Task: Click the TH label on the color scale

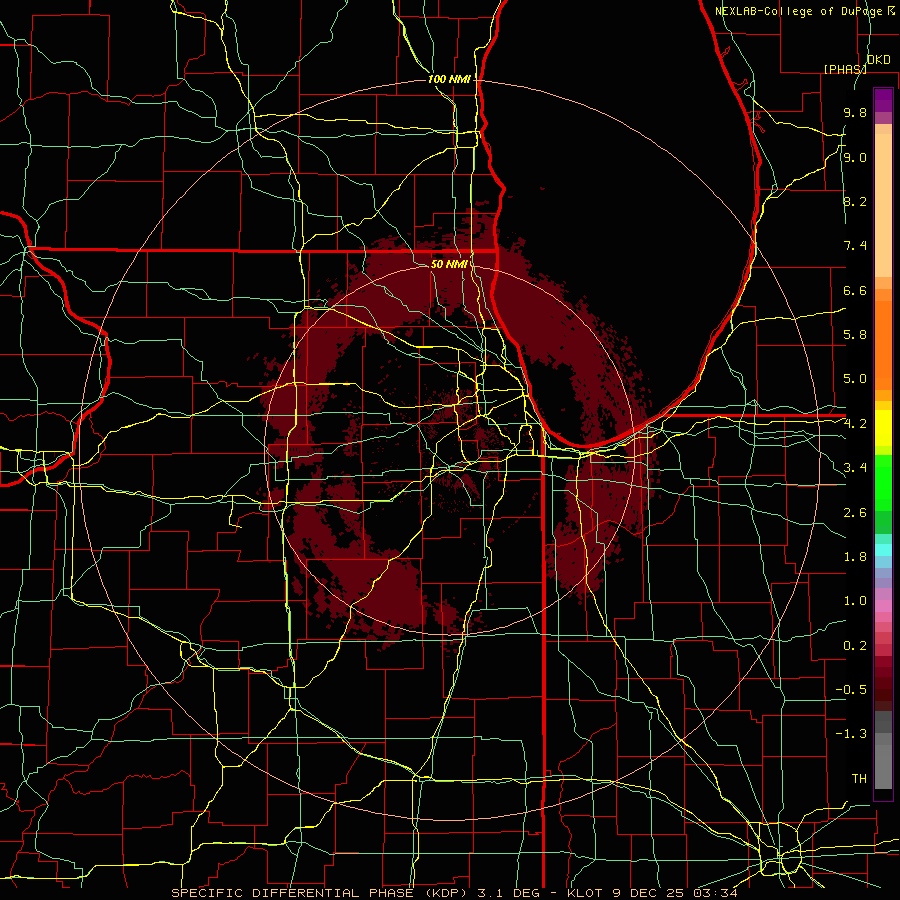Action: point(859,779)
